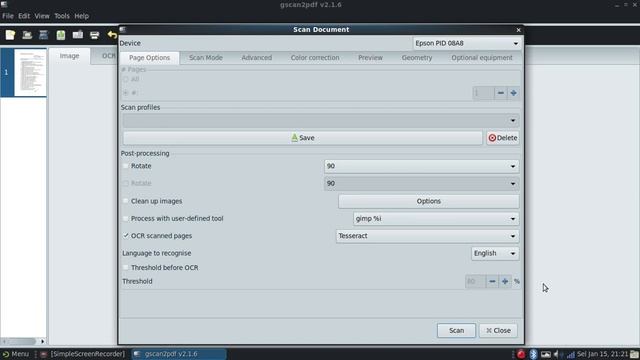Click the Close button in dialog

(498, 330)
